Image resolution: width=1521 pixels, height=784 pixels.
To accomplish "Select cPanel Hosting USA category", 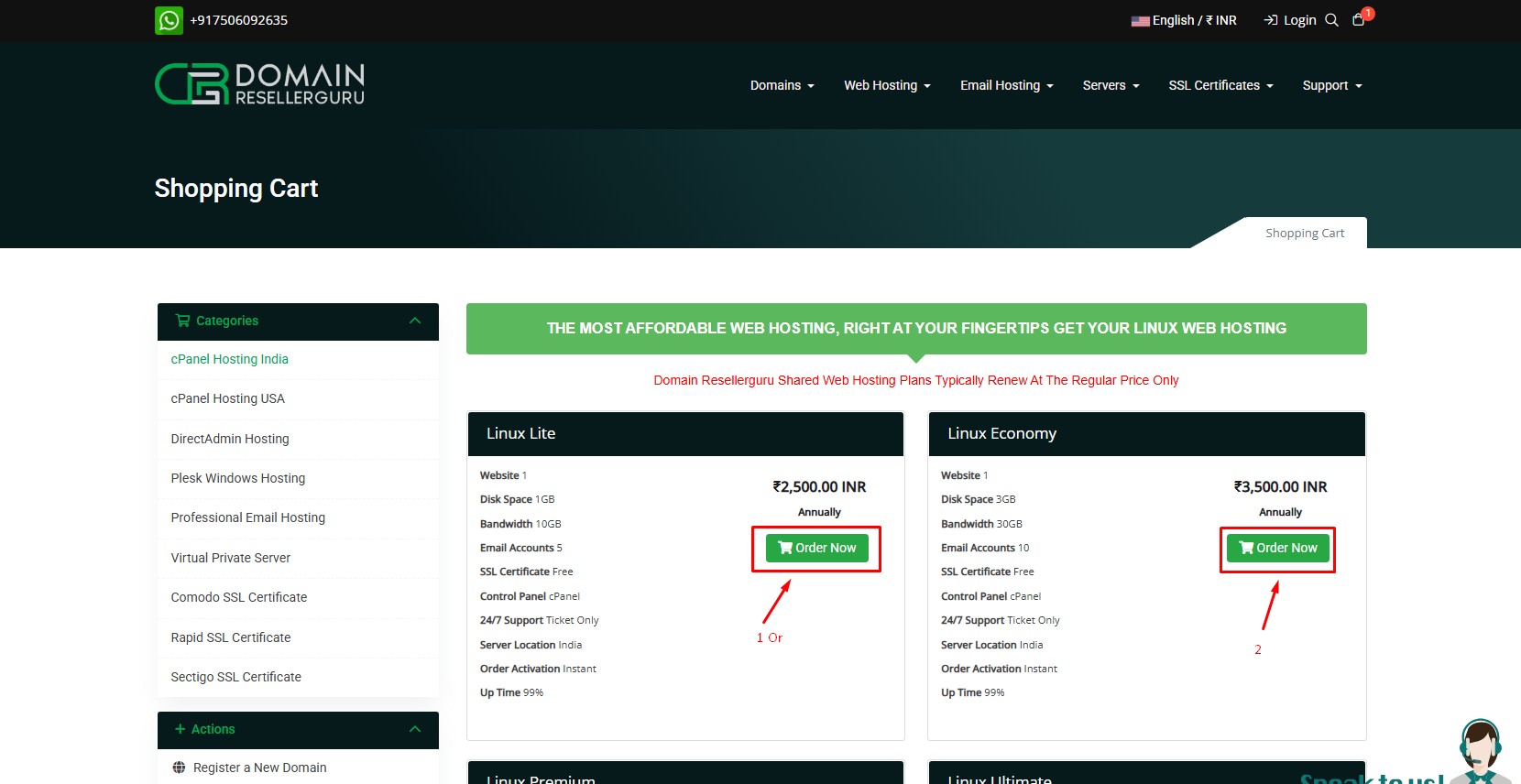I will [227, 398].
